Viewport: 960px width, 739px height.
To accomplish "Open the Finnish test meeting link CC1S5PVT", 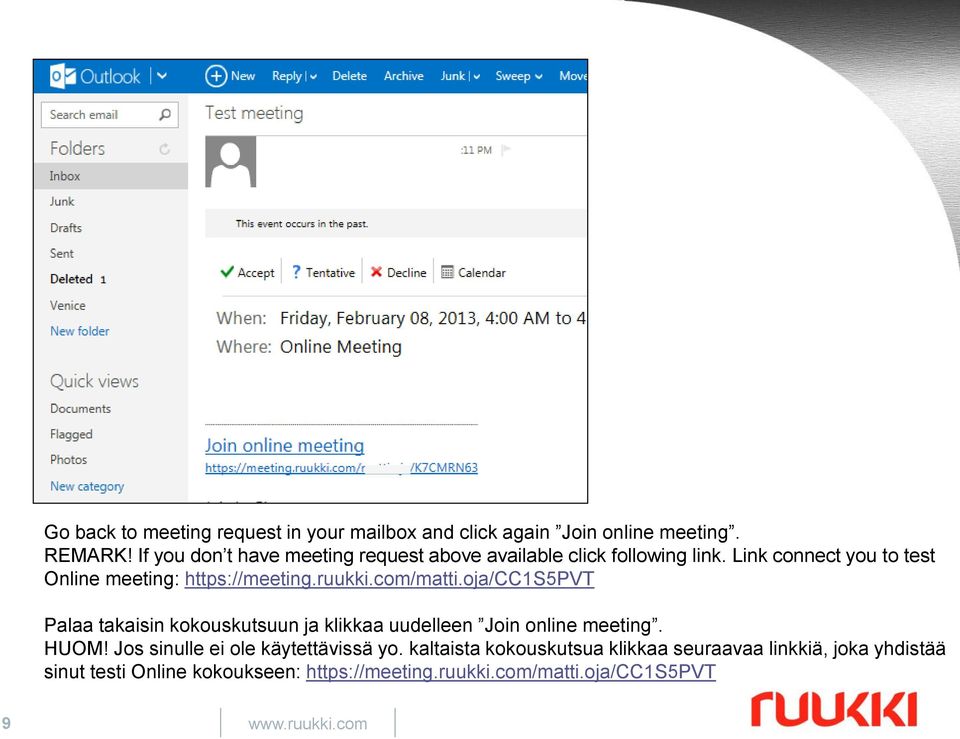I will 511,672.
